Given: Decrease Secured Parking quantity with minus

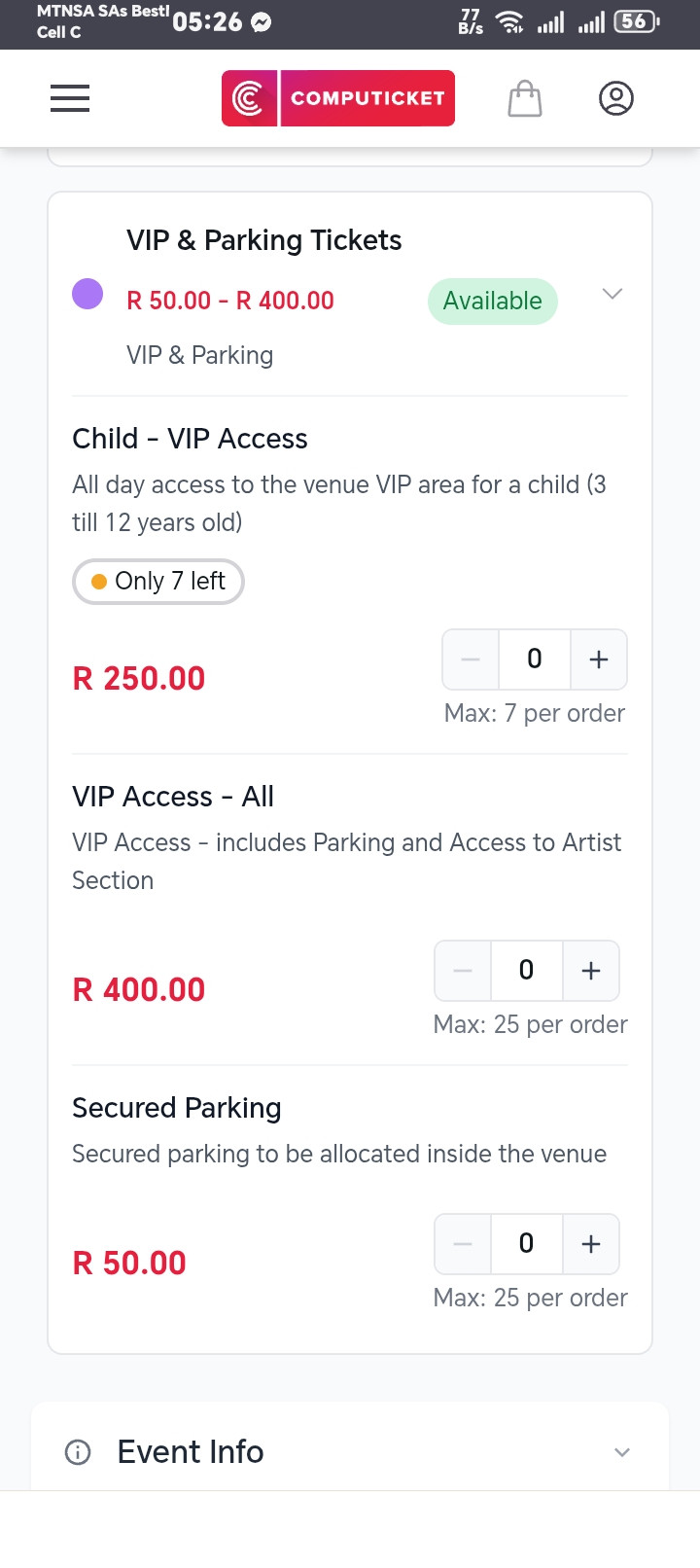Looking at the screenshot, I should click(464, 1244).
